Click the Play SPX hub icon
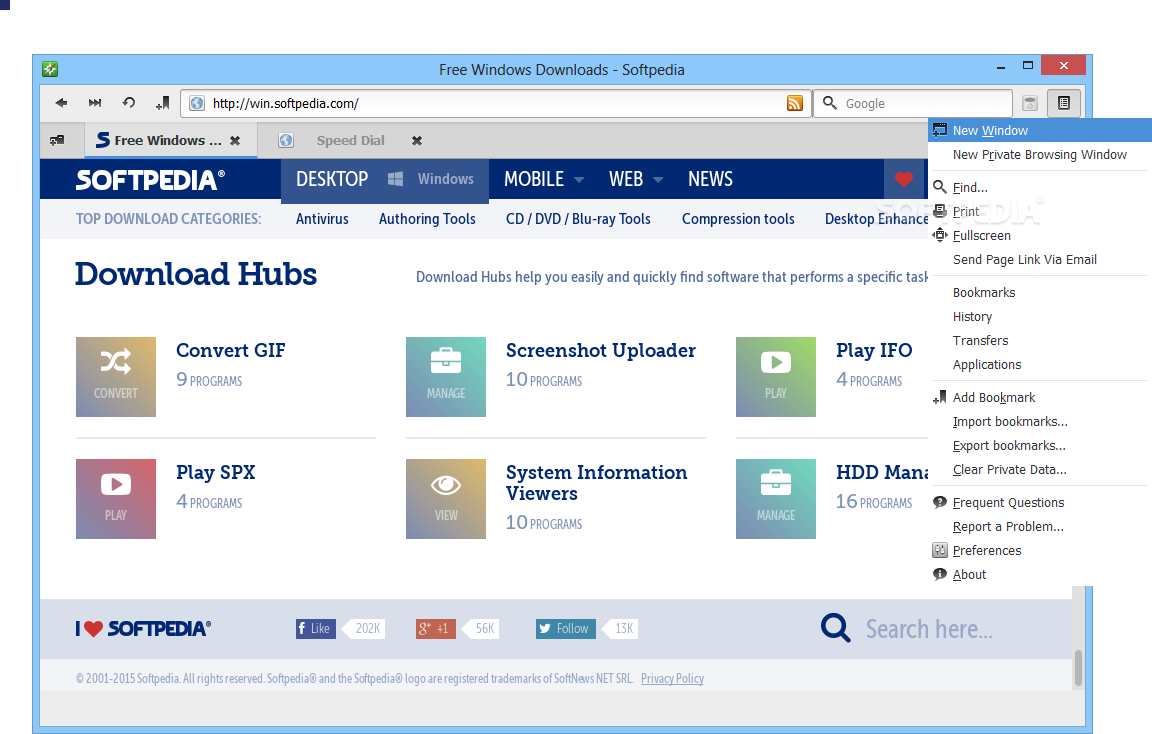The width and height of the screenshot is (1152, 734). 116,499
